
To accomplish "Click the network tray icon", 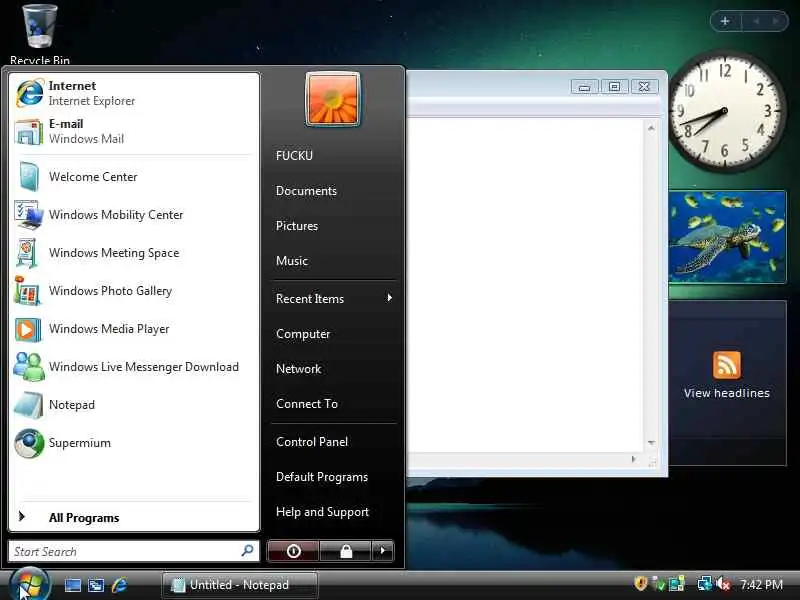I will point(705,583).
